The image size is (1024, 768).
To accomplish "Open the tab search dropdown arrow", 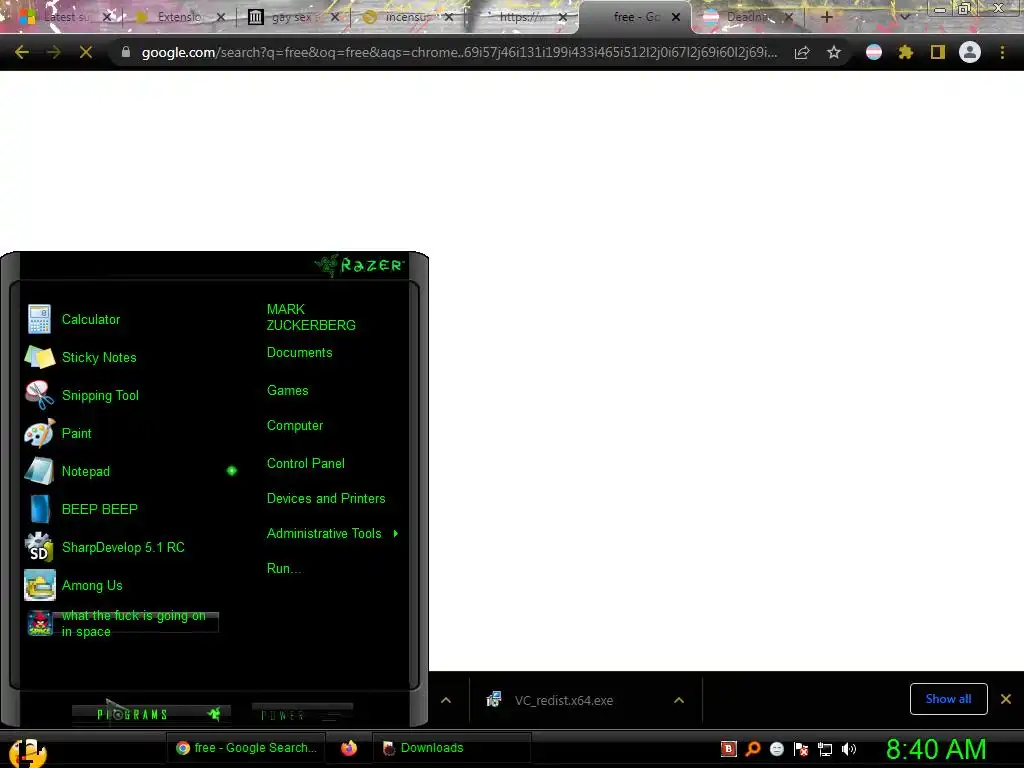I will click(904, 17).
